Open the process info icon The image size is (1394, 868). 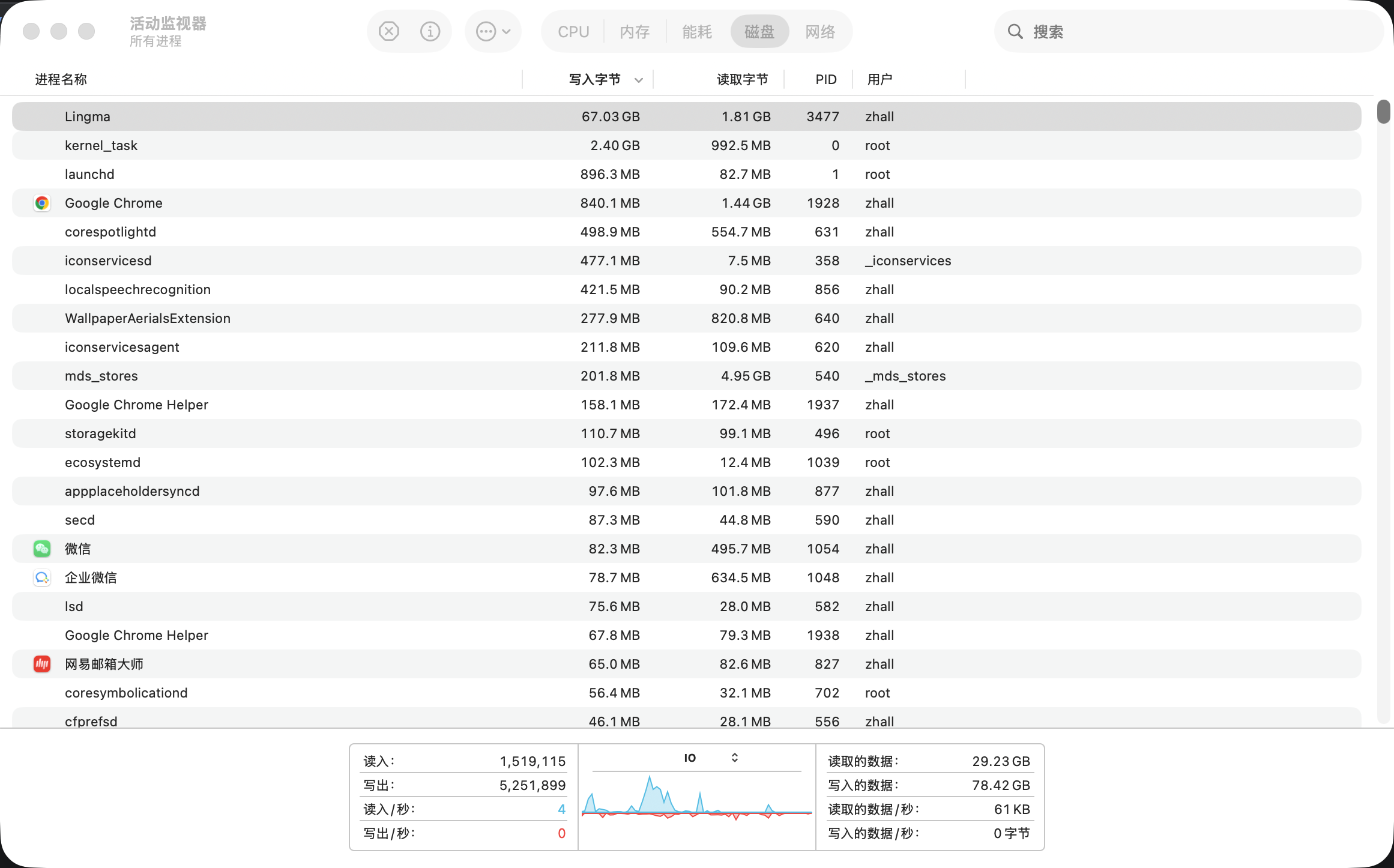click(430, 31)
